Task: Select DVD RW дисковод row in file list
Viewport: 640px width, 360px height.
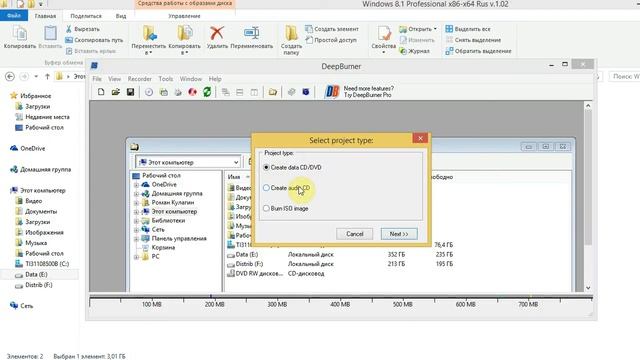Action: click(276, 273)
